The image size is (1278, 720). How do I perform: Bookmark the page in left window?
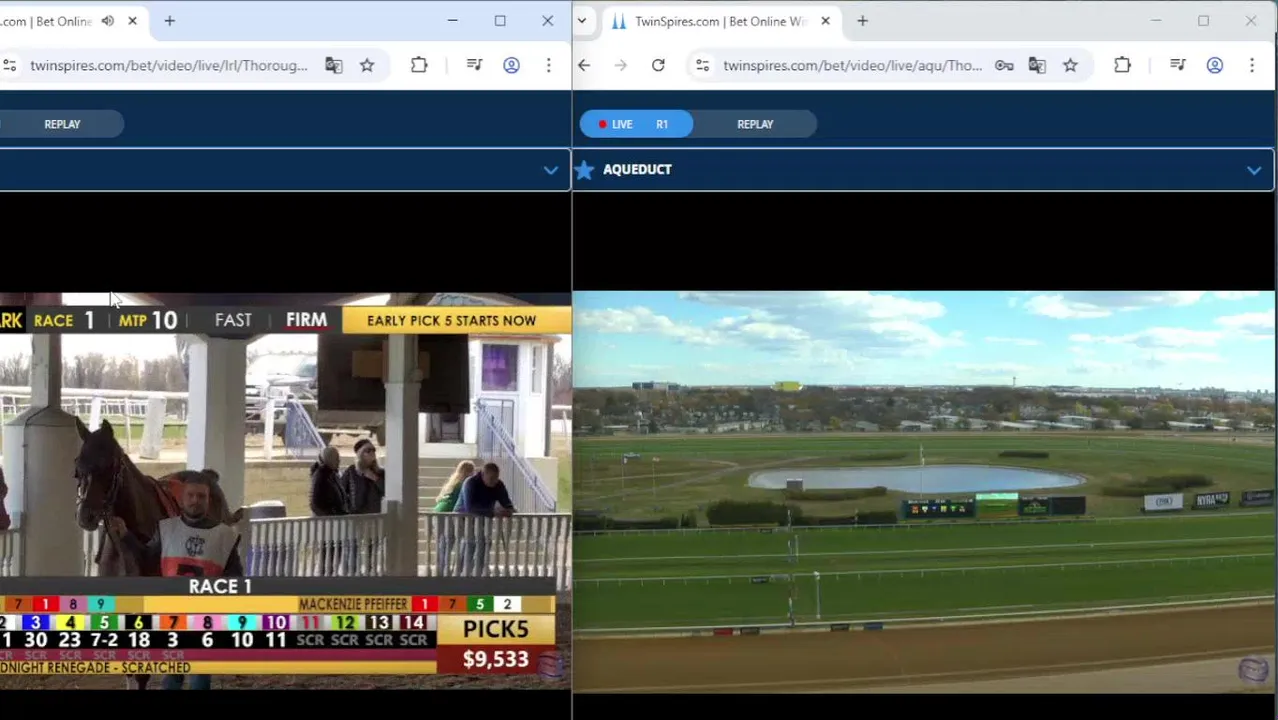[367, 65]
